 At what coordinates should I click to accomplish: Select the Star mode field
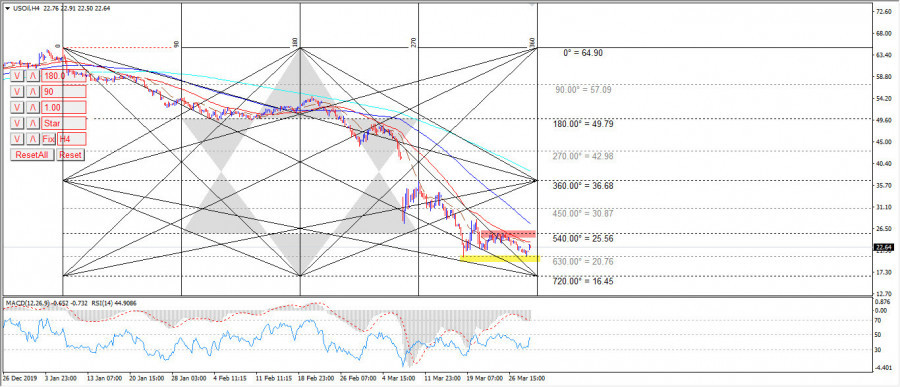tap(63, 123)
